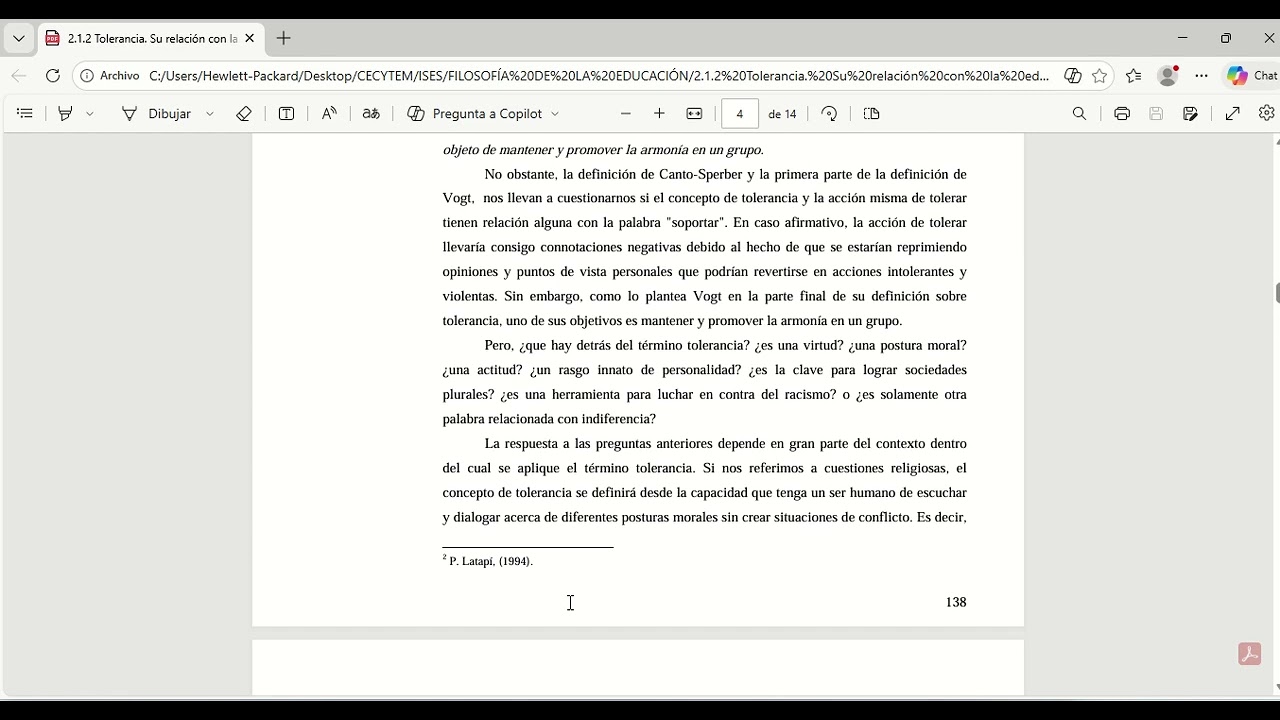Image resolution: width=1280 pixels, height=720 pixels.
Task: Add a text box tool
Action: [286, 114]
